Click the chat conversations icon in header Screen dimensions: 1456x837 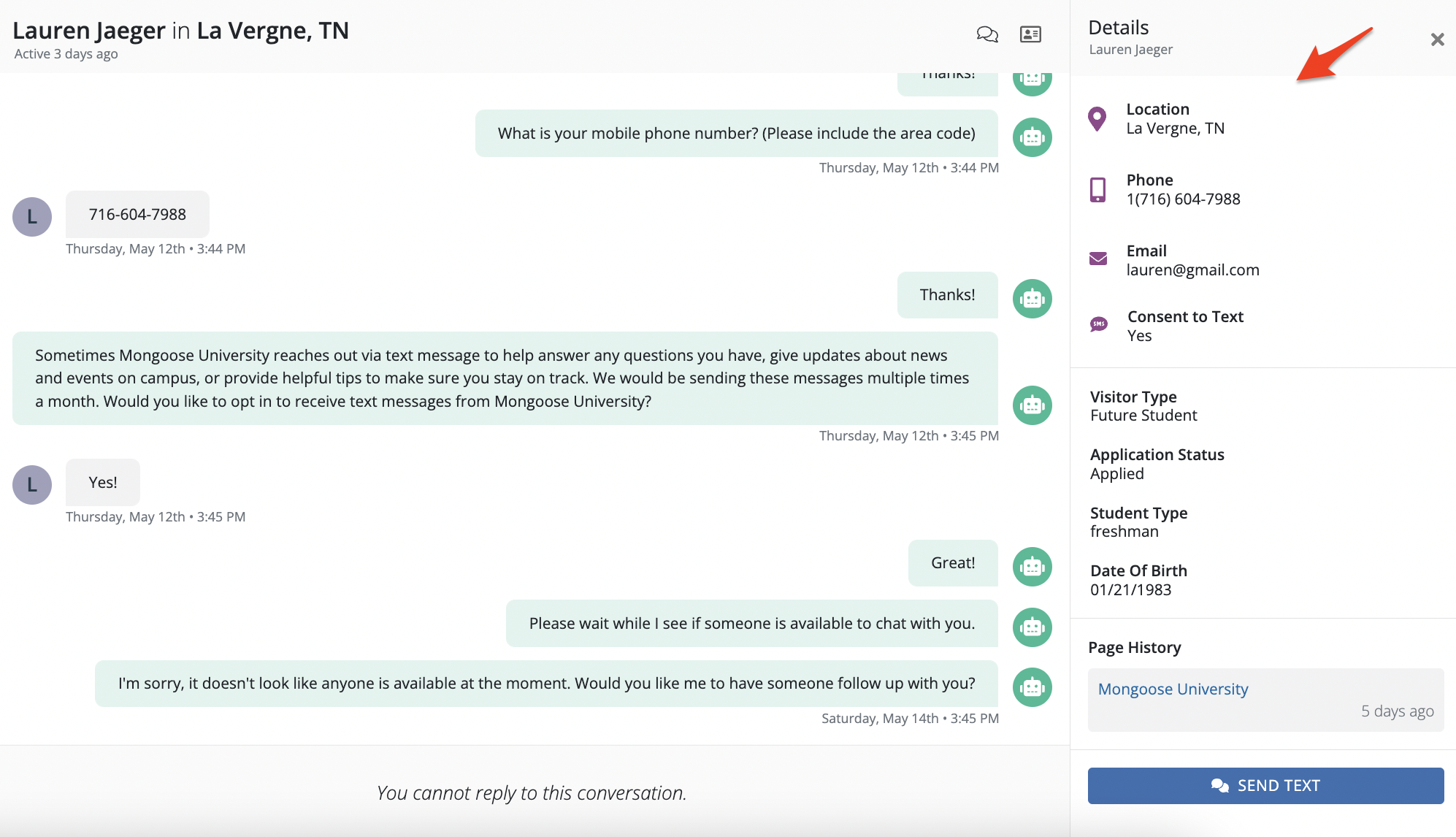tap(987, 34)
